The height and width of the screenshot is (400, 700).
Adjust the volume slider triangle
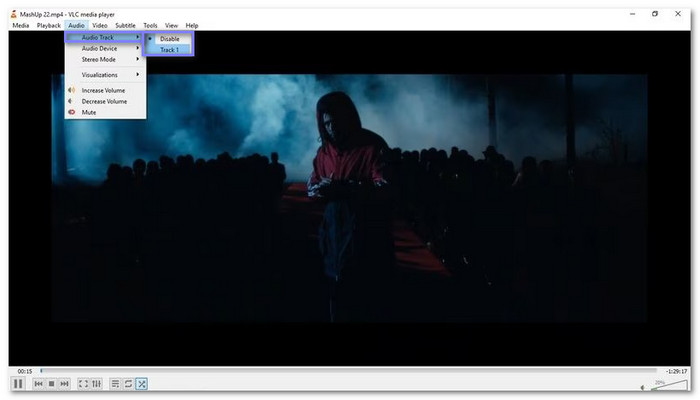pos(669,385)
